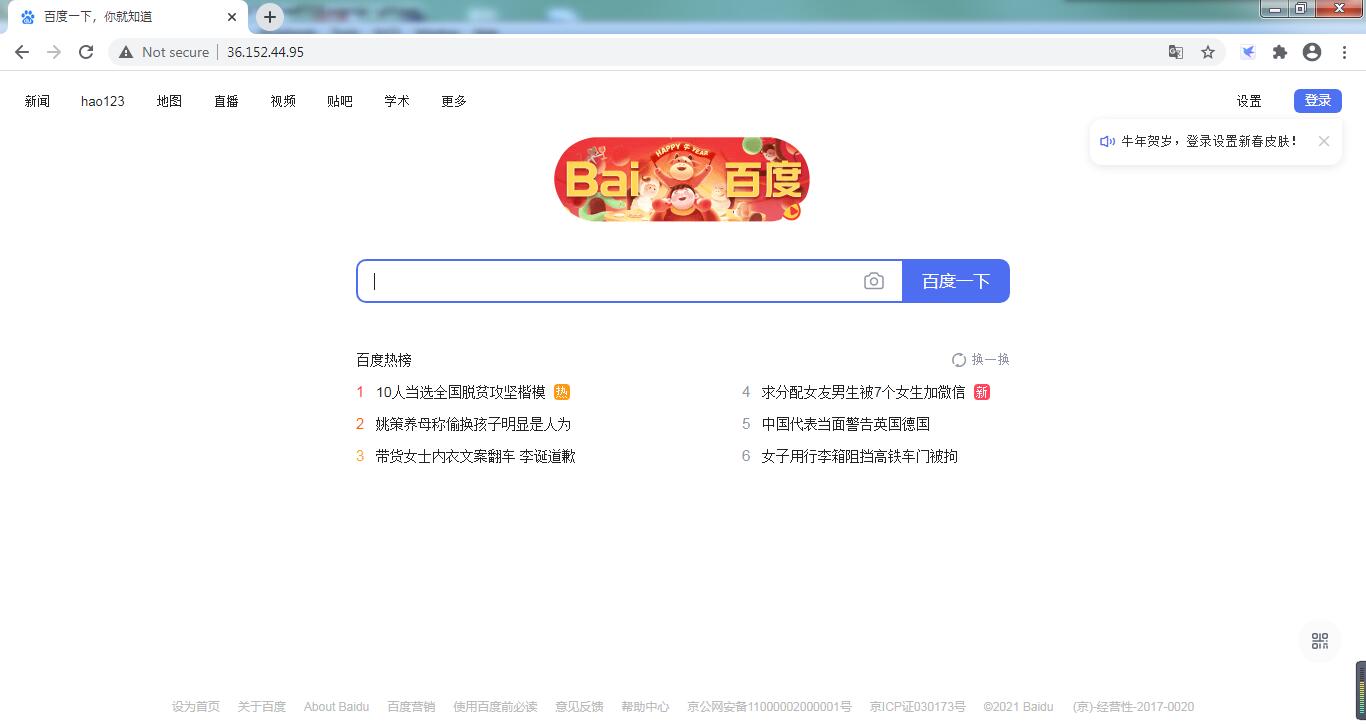Click the 换一换 text link
The width and height of the screenshot is (1366, 725).
tap(990, 360)
